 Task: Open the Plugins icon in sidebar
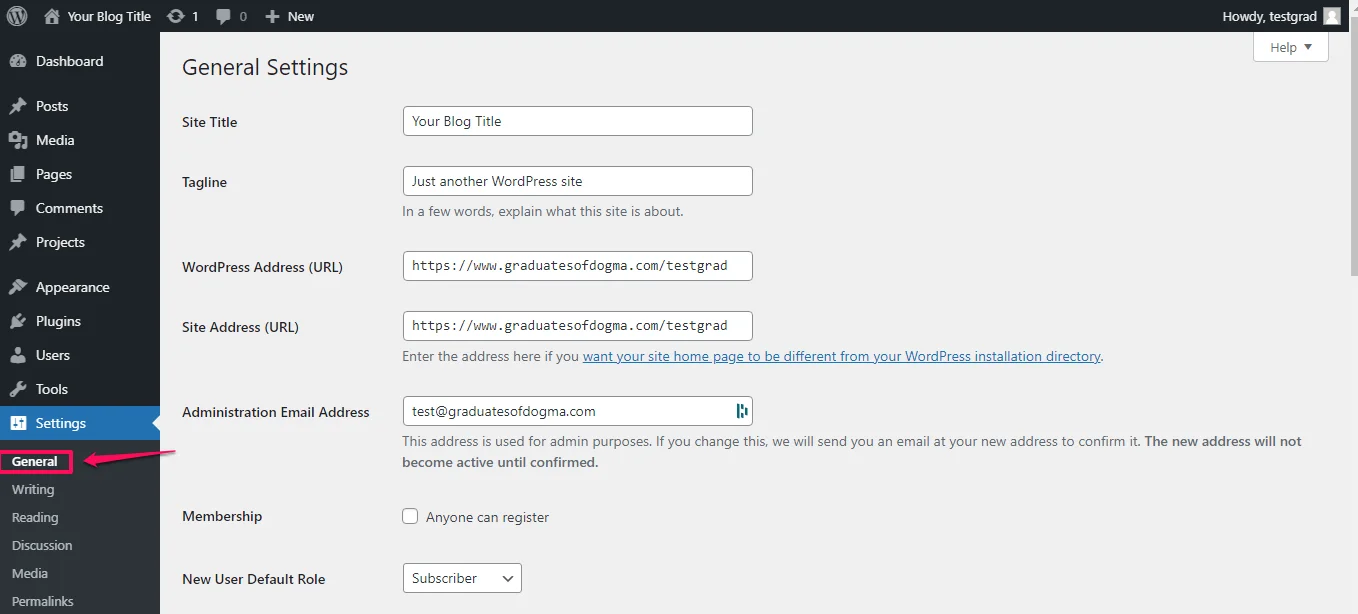[20, 321]
